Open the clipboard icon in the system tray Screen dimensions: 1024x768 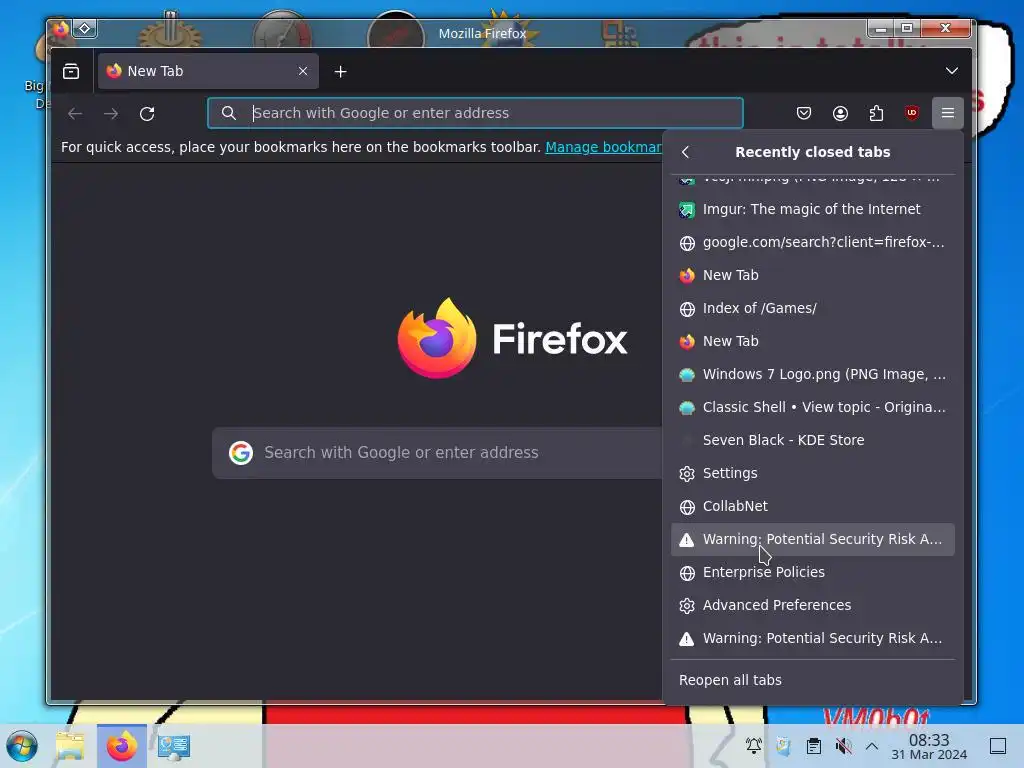pyautogui.click(x=814, y=746)
